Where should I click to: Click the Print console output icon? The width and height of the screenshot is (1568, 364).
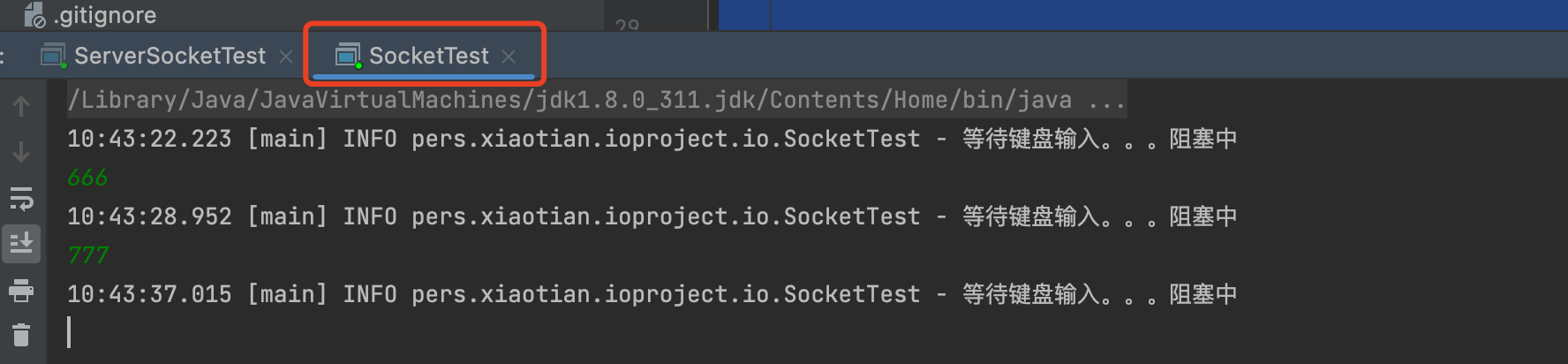pos(21,290)
